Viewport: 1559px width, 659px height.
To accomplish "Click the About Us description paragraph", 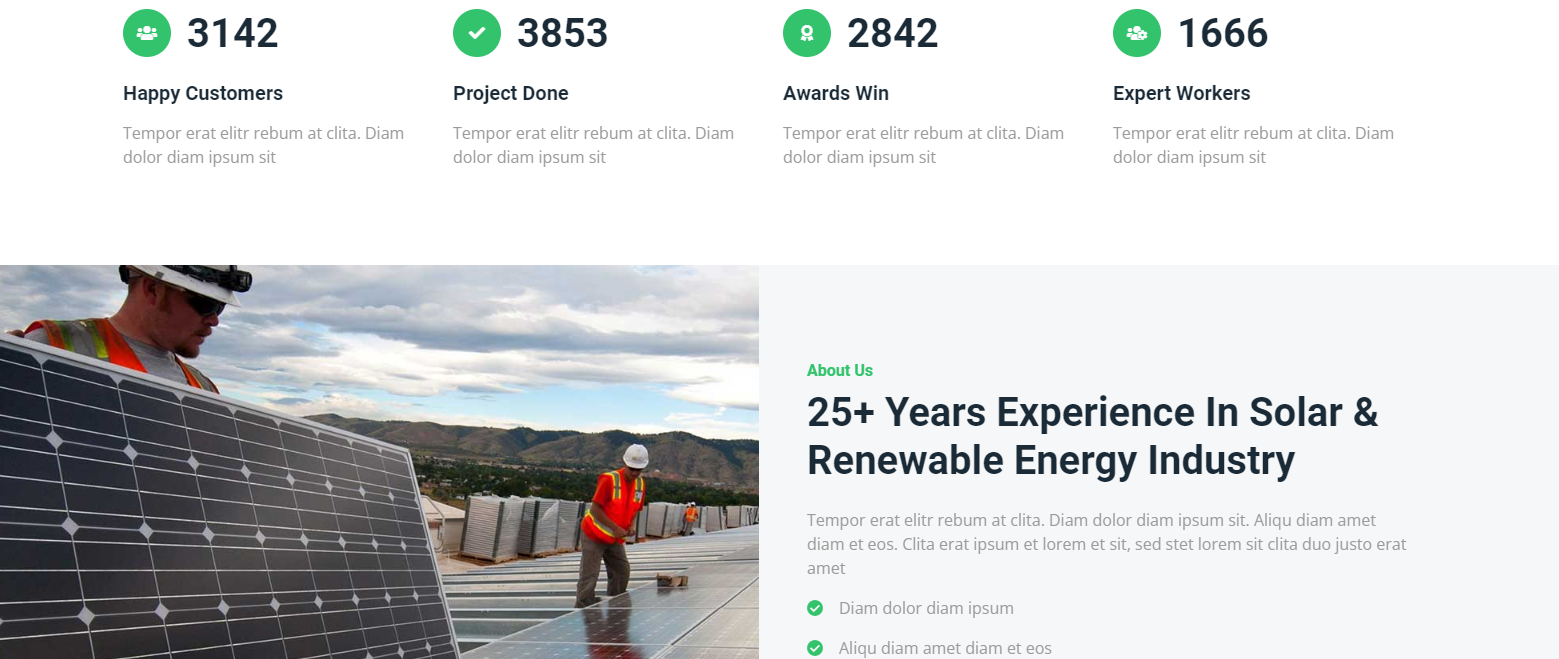I will [x=1106, y=544].
